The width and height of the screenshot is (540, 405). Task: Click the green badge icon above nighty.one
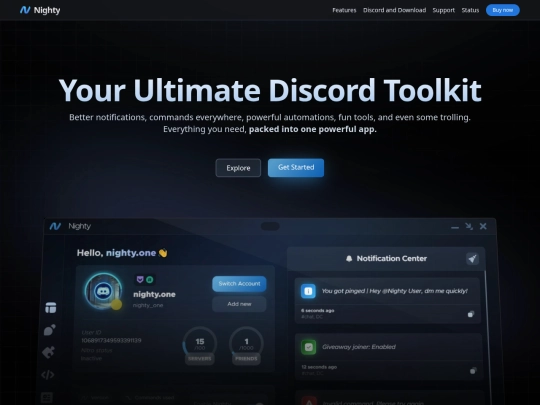click(x=149, y=280)
